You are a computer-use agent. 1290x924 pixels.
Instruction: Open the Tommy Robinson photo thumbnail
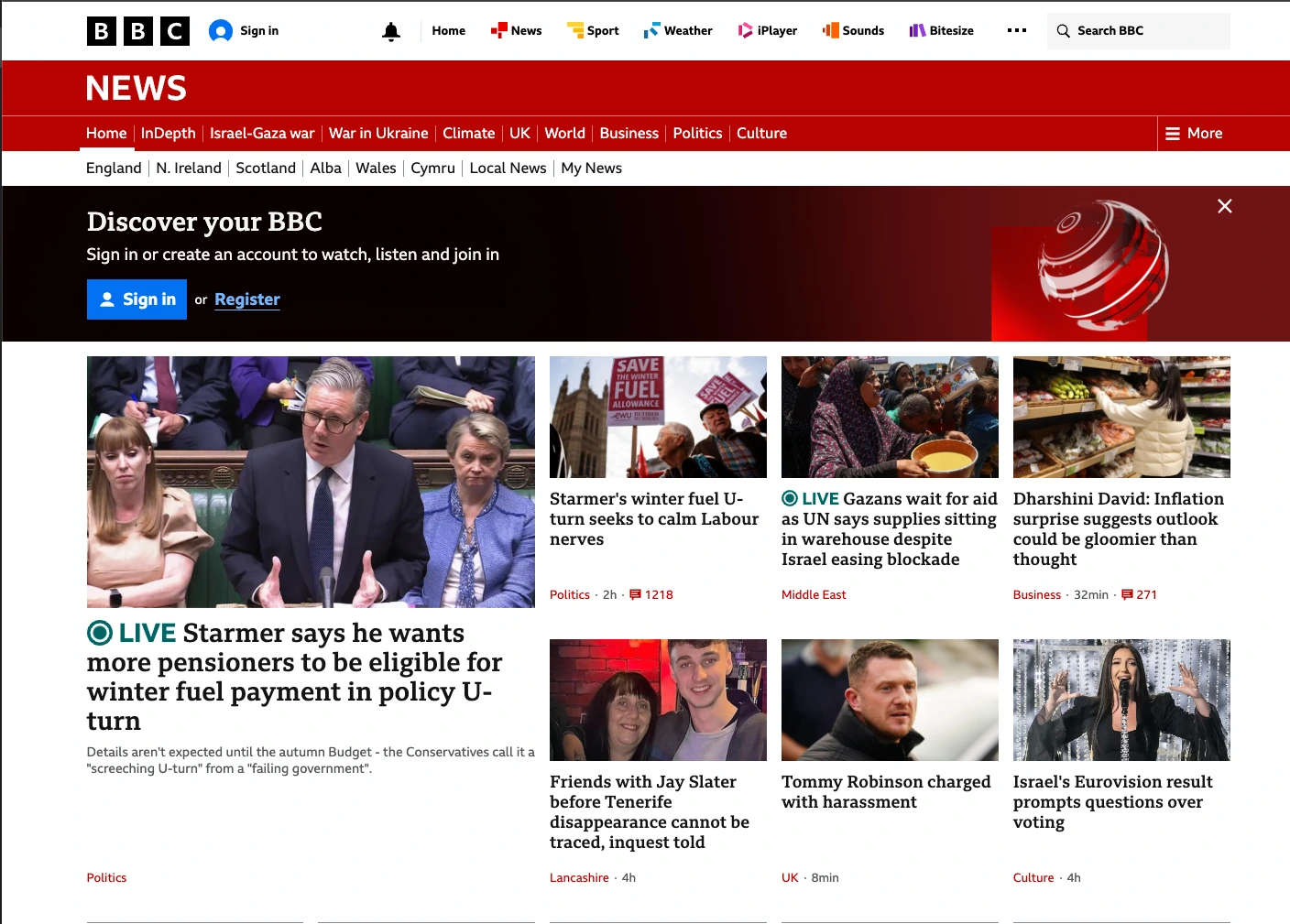click(890, 700)
